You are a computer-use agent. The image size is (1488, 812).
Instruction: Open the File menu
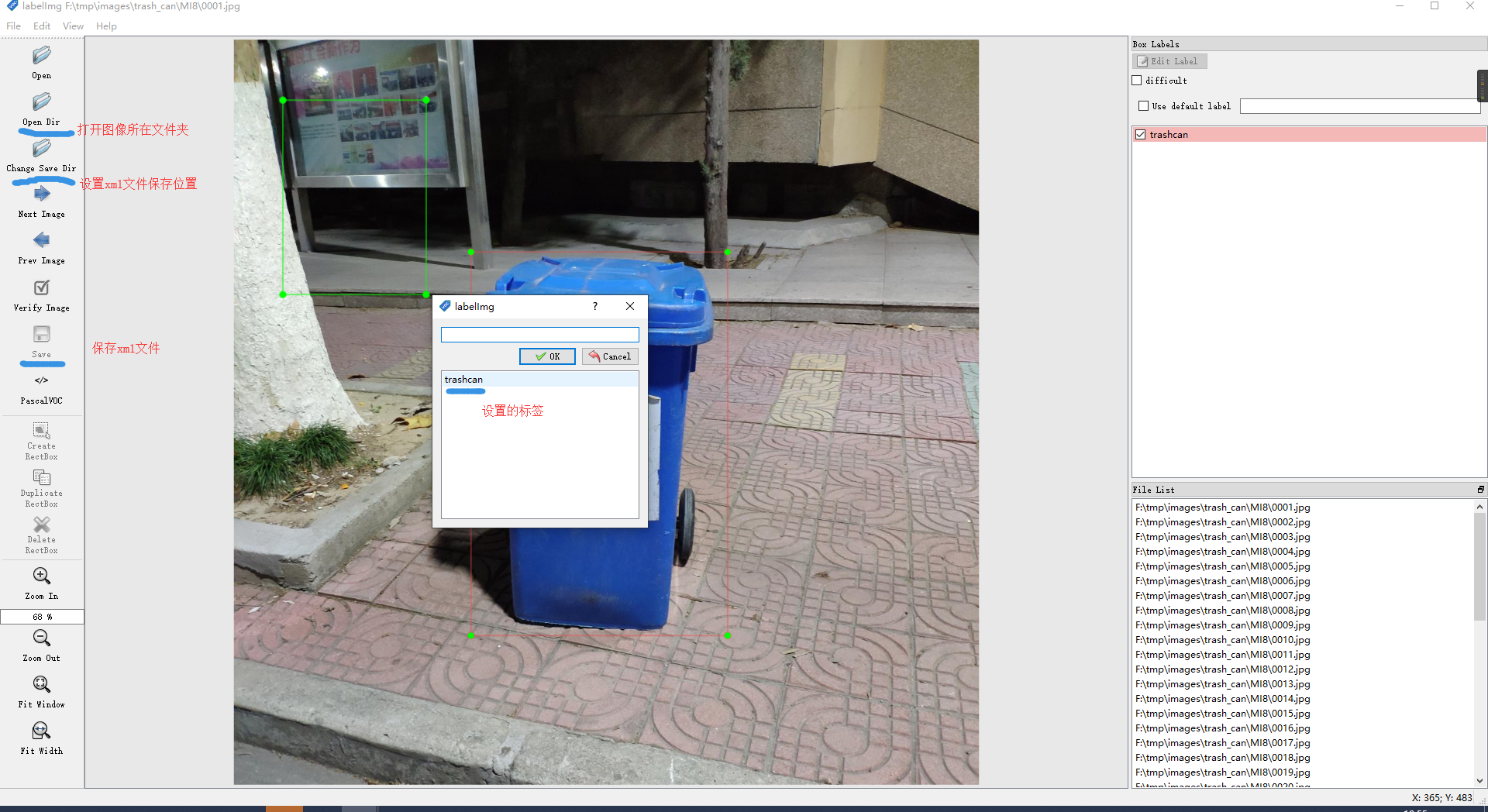click(14, 26)
